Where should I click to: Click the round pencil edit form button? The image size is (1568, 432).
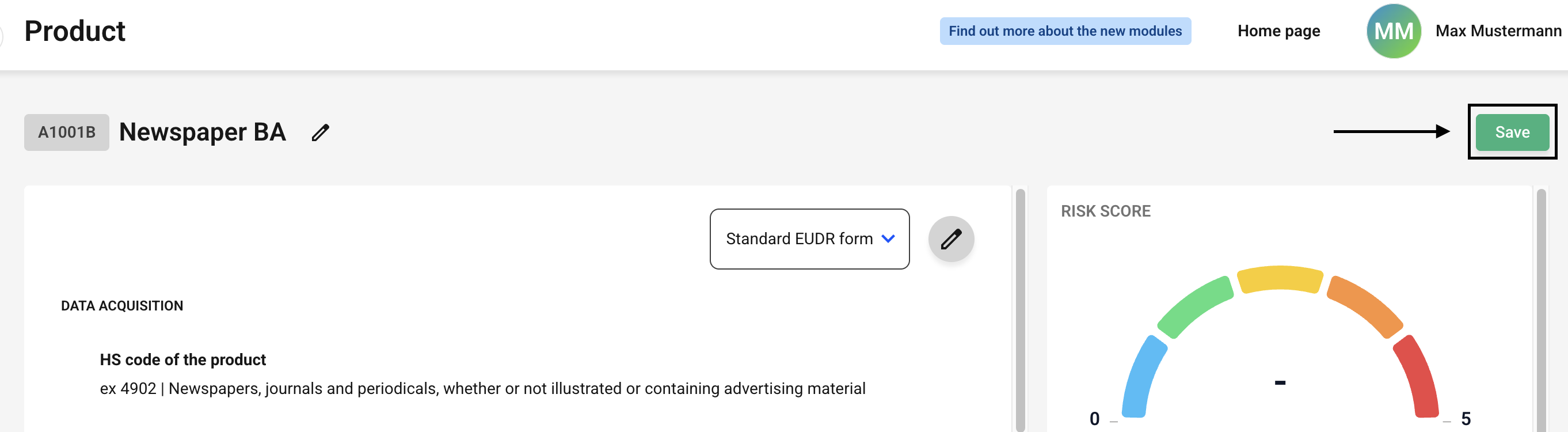(951, 239)
